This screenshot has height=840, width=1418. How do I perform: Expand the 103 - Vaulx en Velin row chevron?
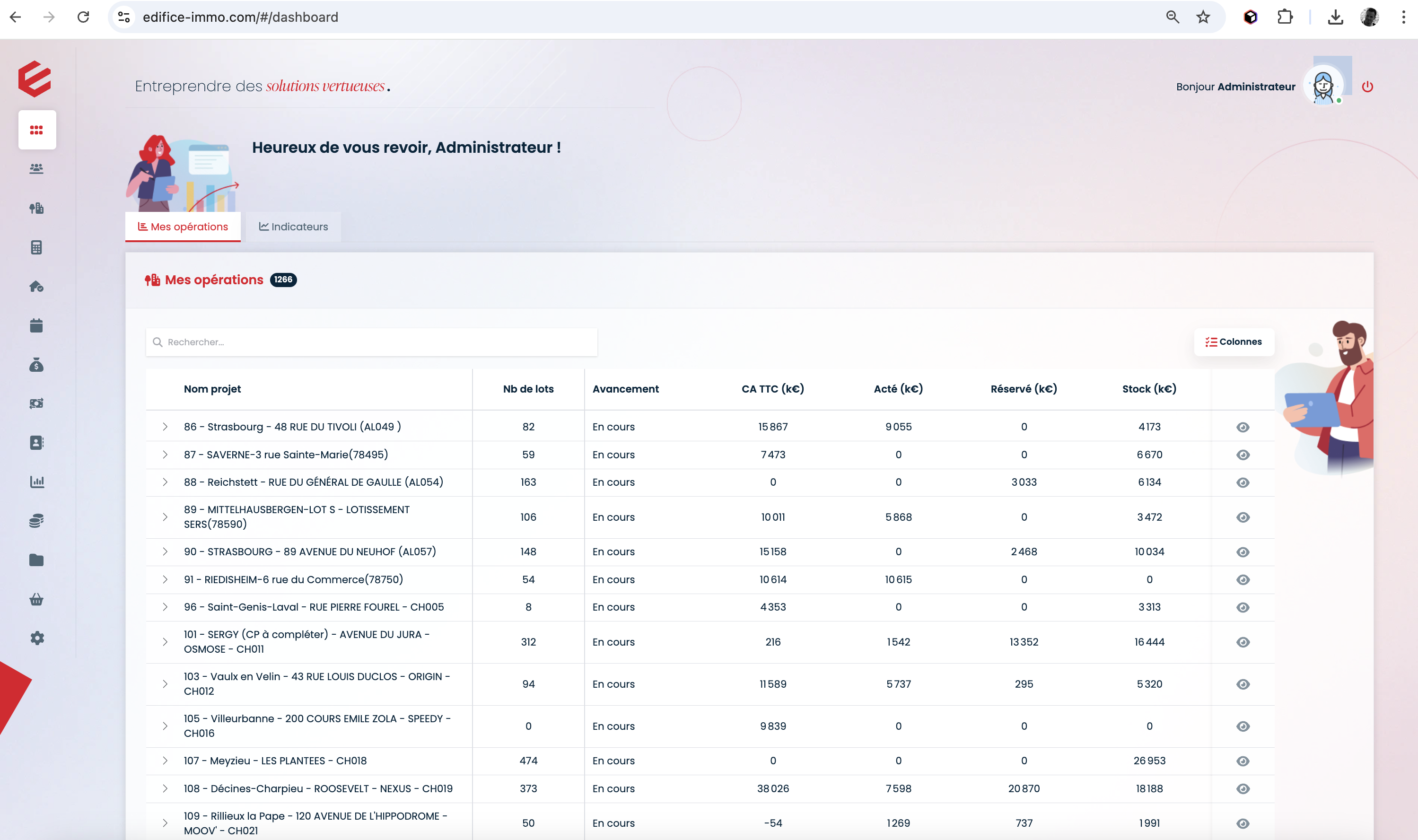pyautogui.click(x=165, y=684)
